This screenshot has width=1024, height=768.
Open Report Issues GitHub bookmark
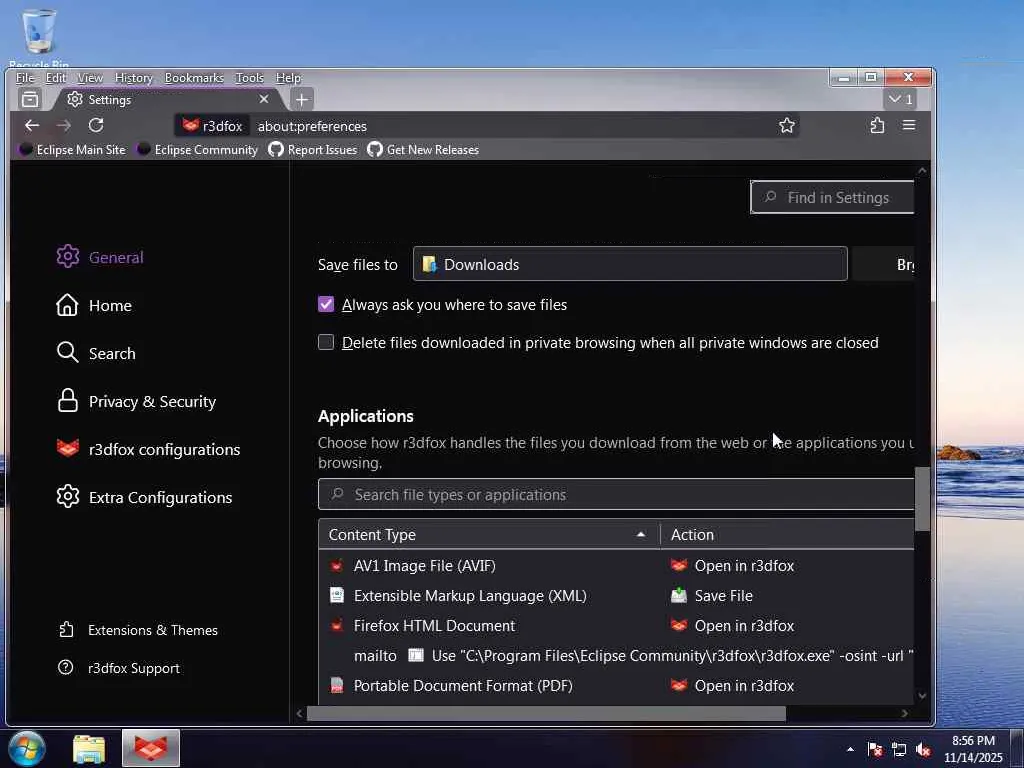tap(313, 150)
